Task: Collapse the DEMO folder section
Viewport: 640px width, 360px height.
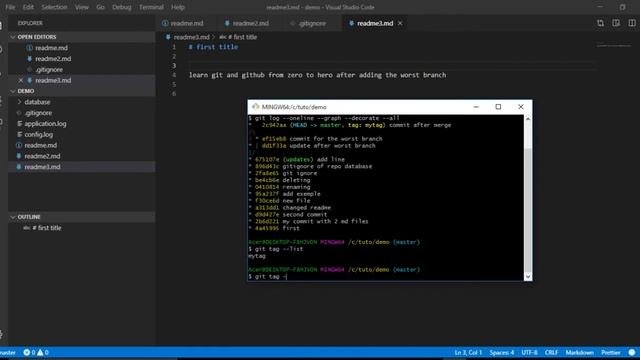Action: [x=82, y=91]
